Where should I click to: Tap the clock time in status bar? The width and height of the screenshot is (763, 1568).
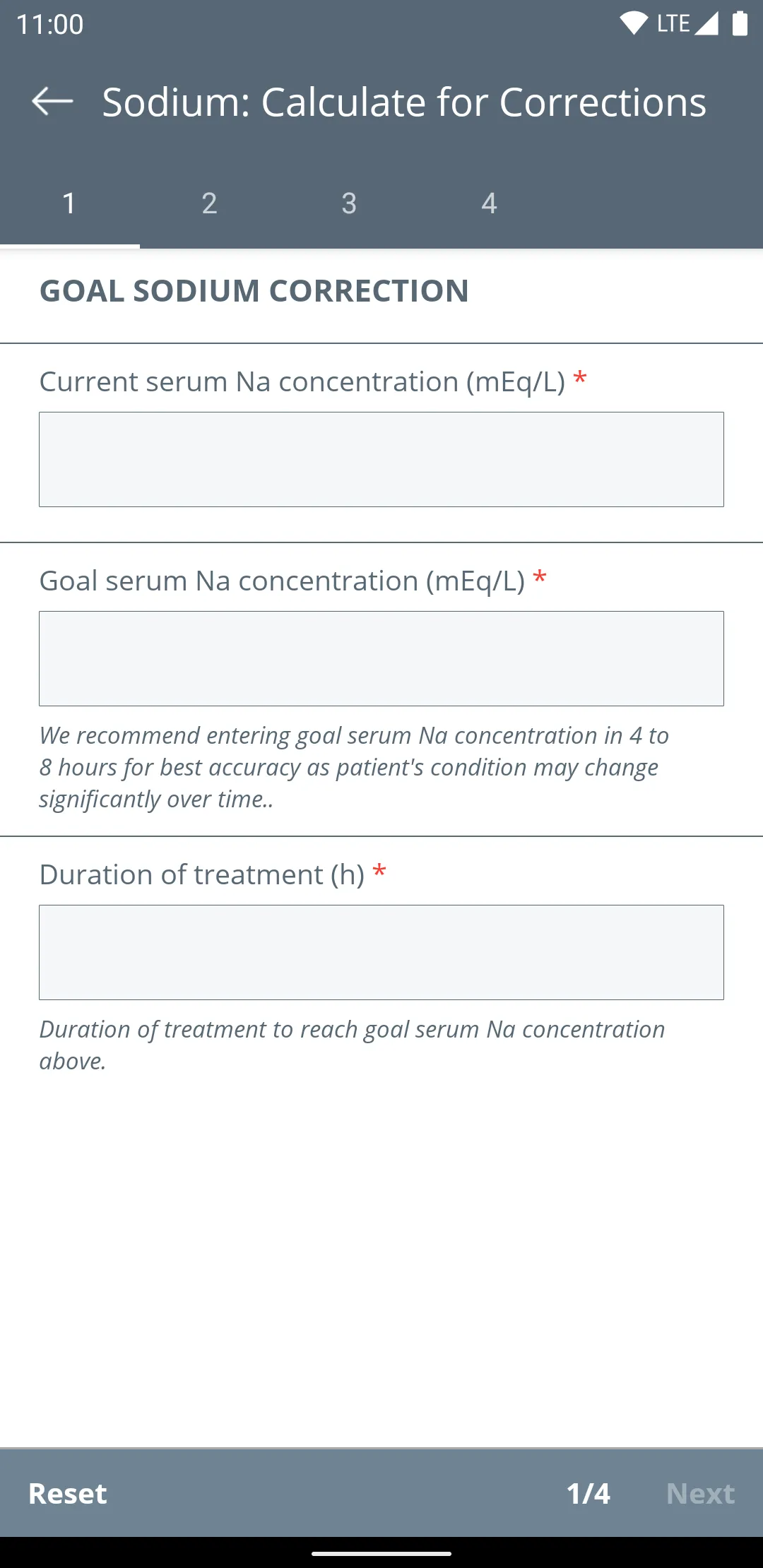pos(49,24)
